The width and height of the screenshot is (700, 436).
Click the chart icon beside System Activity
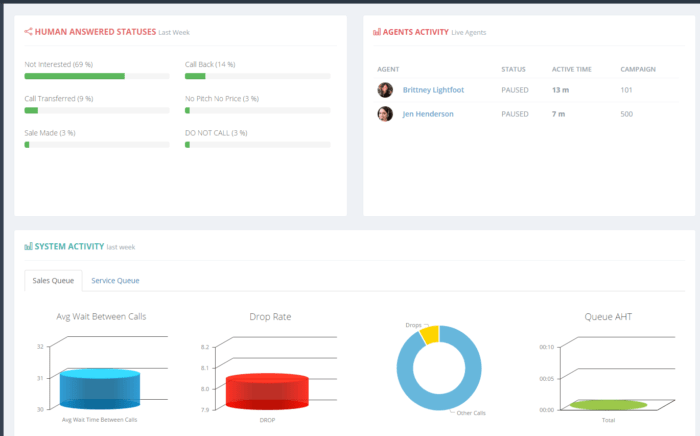coord(29,246)
